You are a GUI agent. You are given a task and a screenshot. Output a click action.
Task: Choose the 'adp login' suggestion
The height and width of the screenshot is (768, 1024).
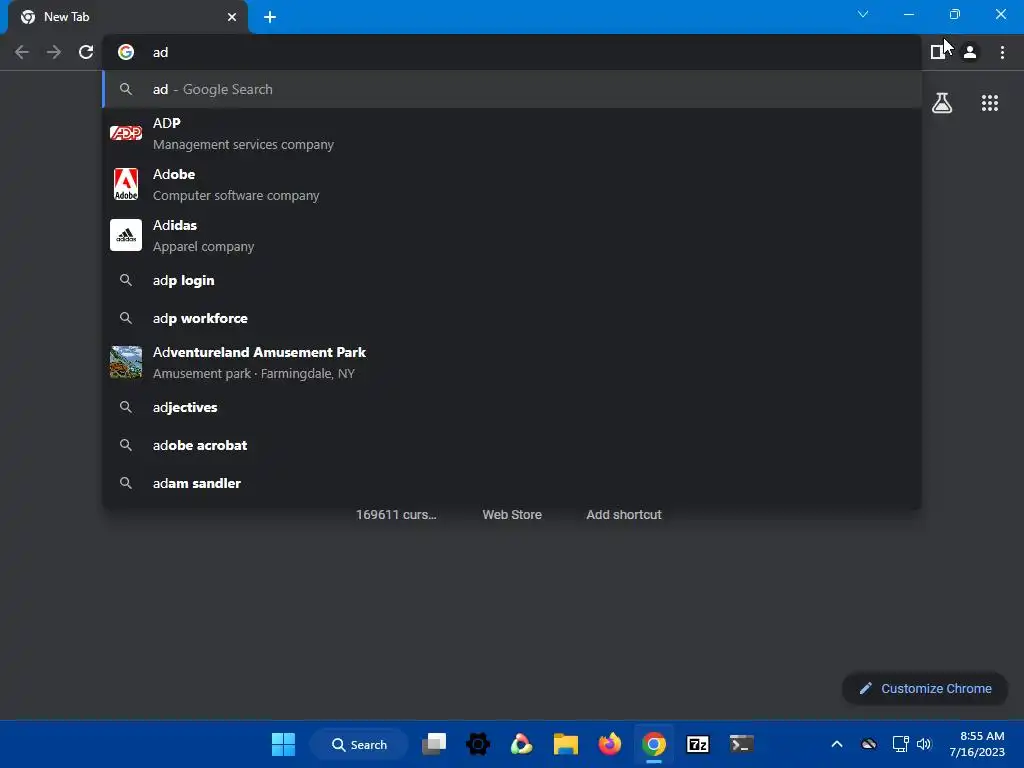click(x=512, y=280)
